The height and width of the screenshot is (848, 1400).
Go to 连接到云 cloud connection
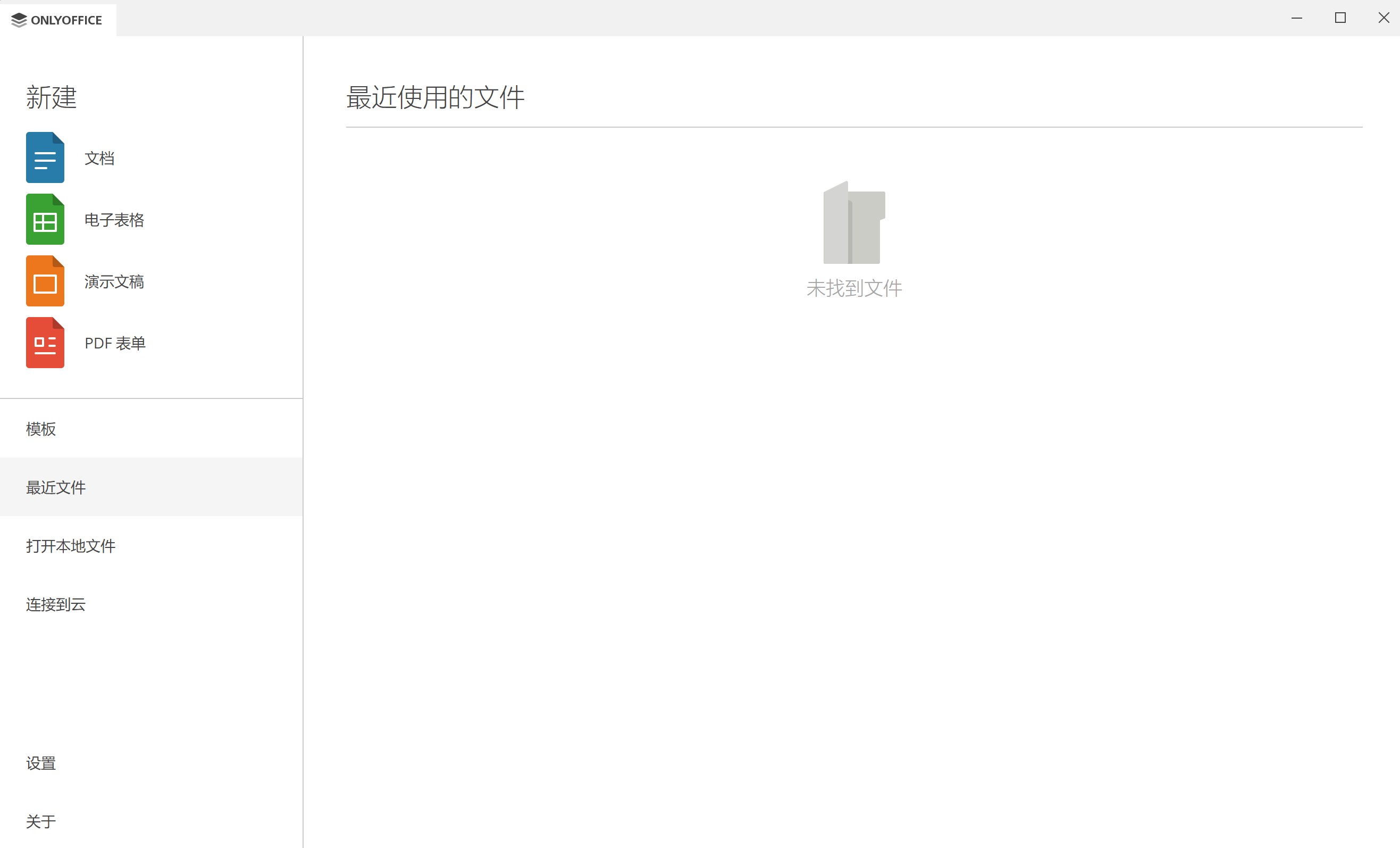click(x=56, y=605)
